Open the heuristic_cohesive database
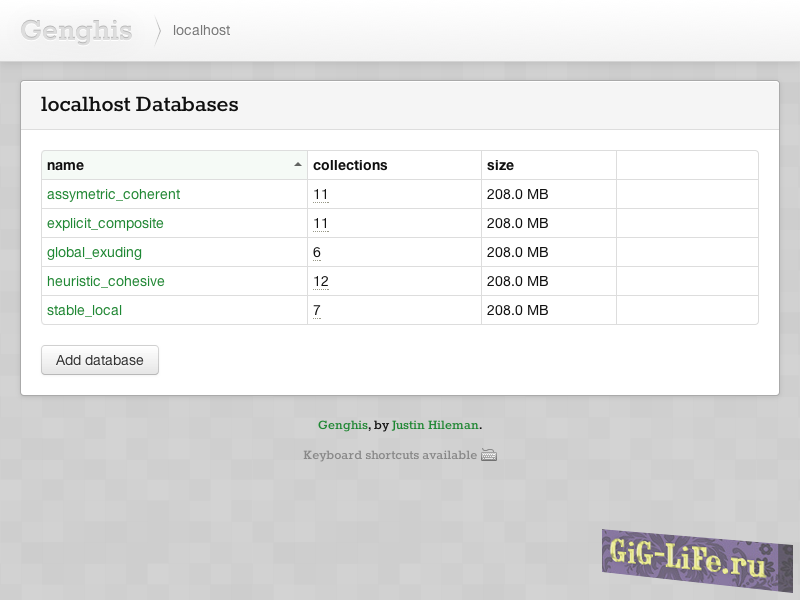This screenshot has width=800, height=600. pyautogui.click(x=105, y=281)
